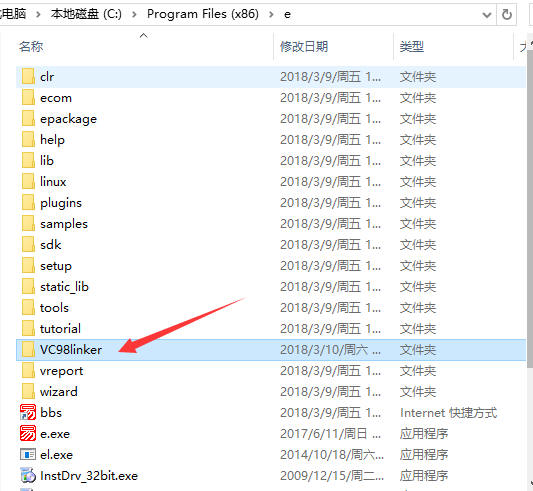Click the 类型 column header
This screenshot has width=533, height=491.
pyautogui.click(x=412, y=46)
